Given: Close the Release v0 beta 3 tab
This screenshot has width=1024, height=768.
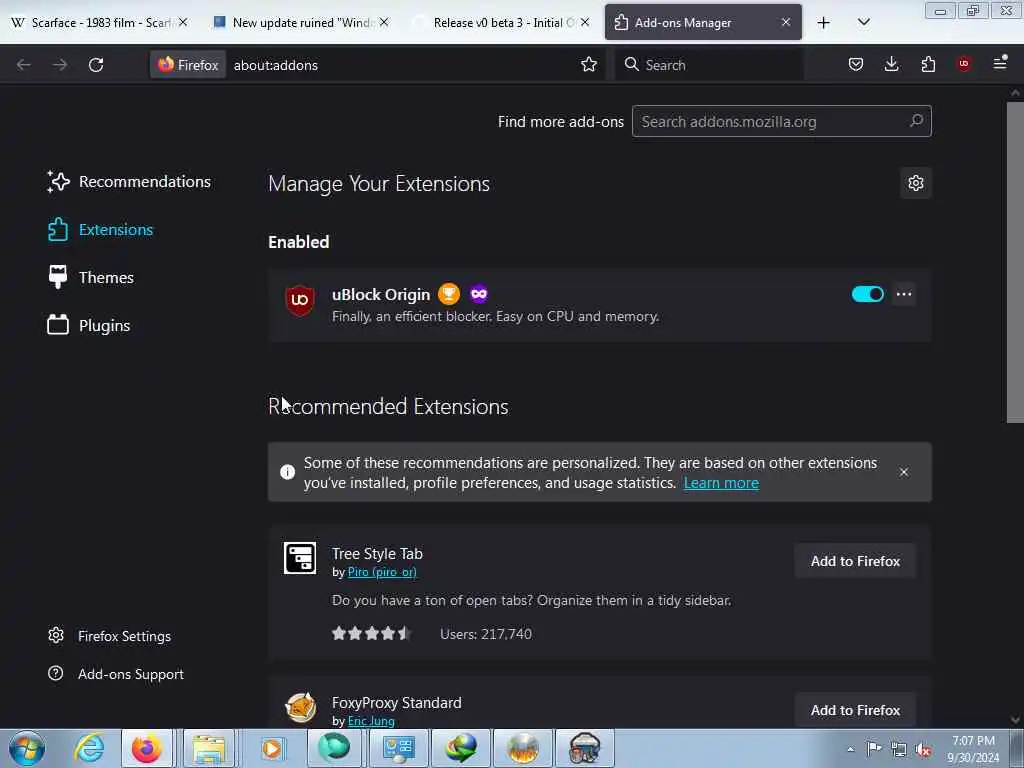Looking at the screenshot, I should 585,22.
